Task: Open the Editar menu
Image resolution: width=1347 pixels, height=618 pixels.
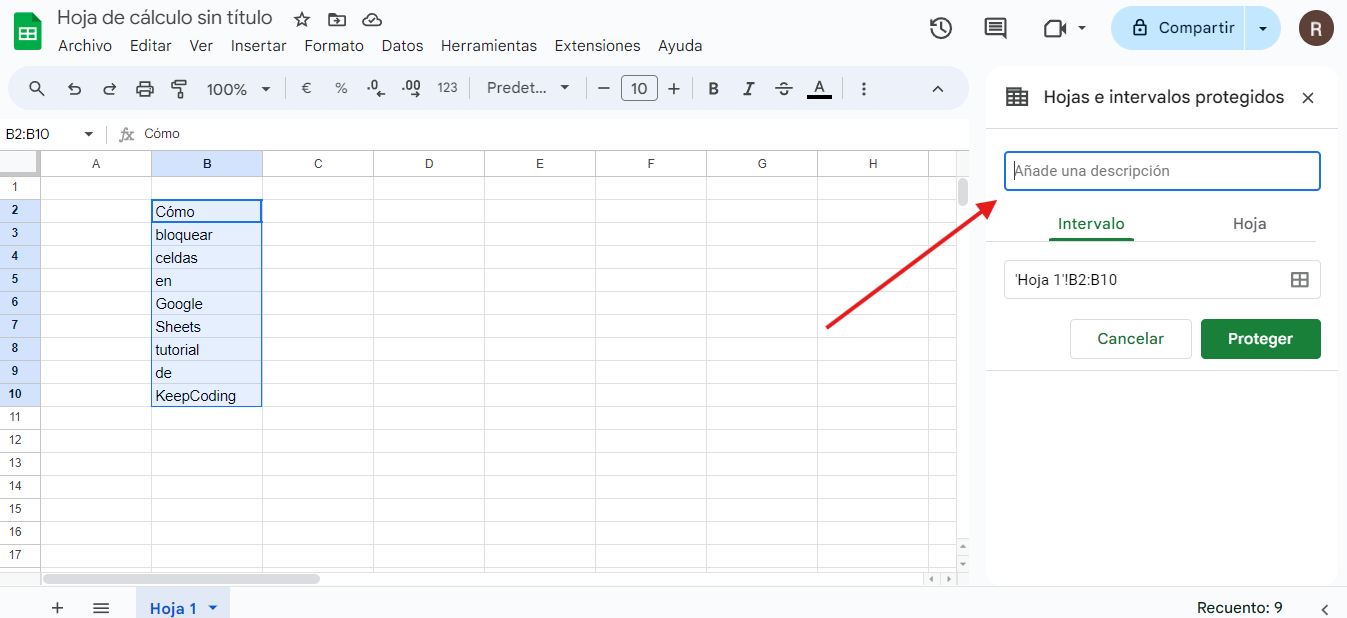Action: coord(151,46)
